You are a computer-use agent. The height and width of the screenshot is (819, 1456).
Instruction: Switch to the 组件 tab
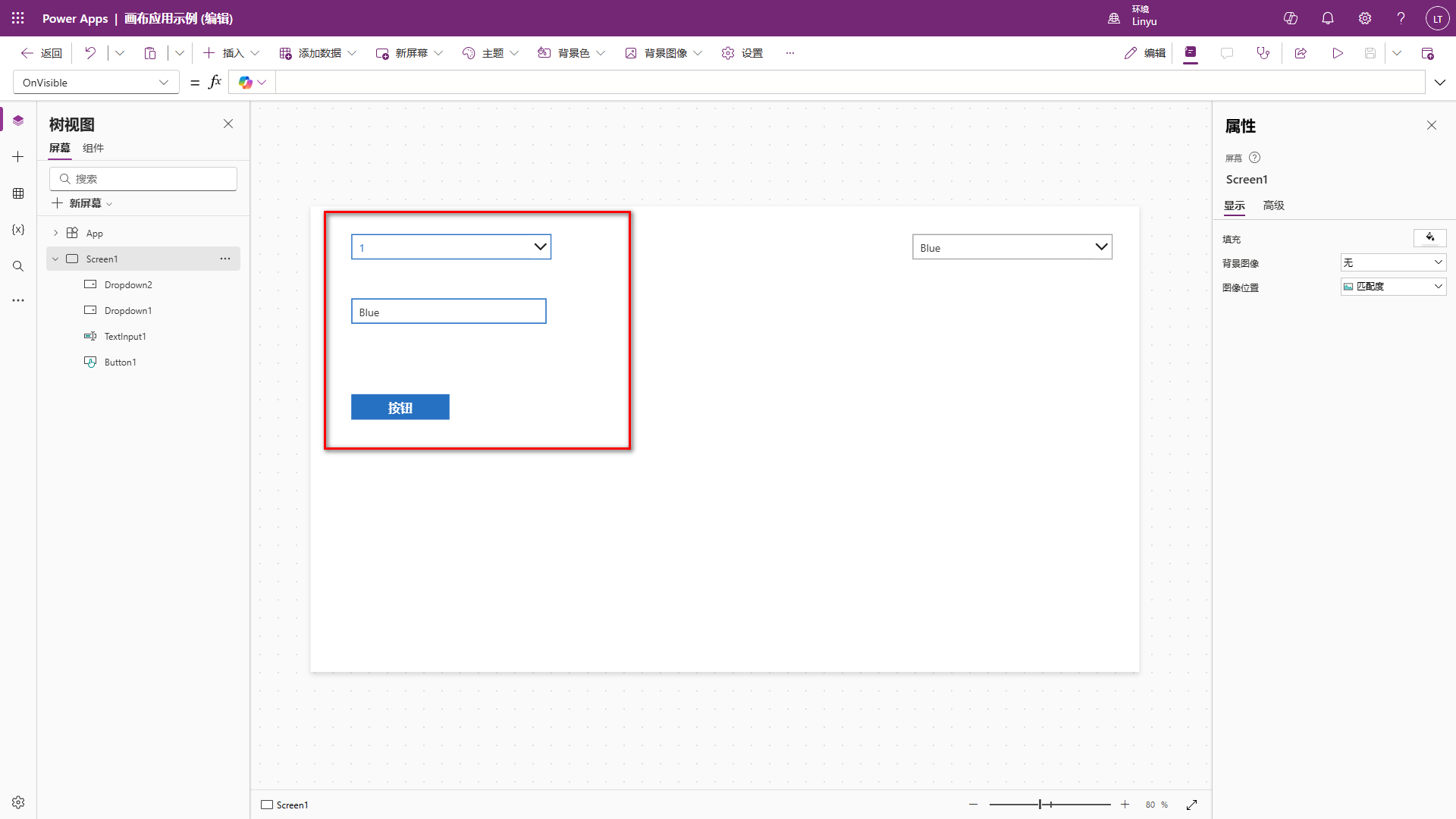pos(93,148)
